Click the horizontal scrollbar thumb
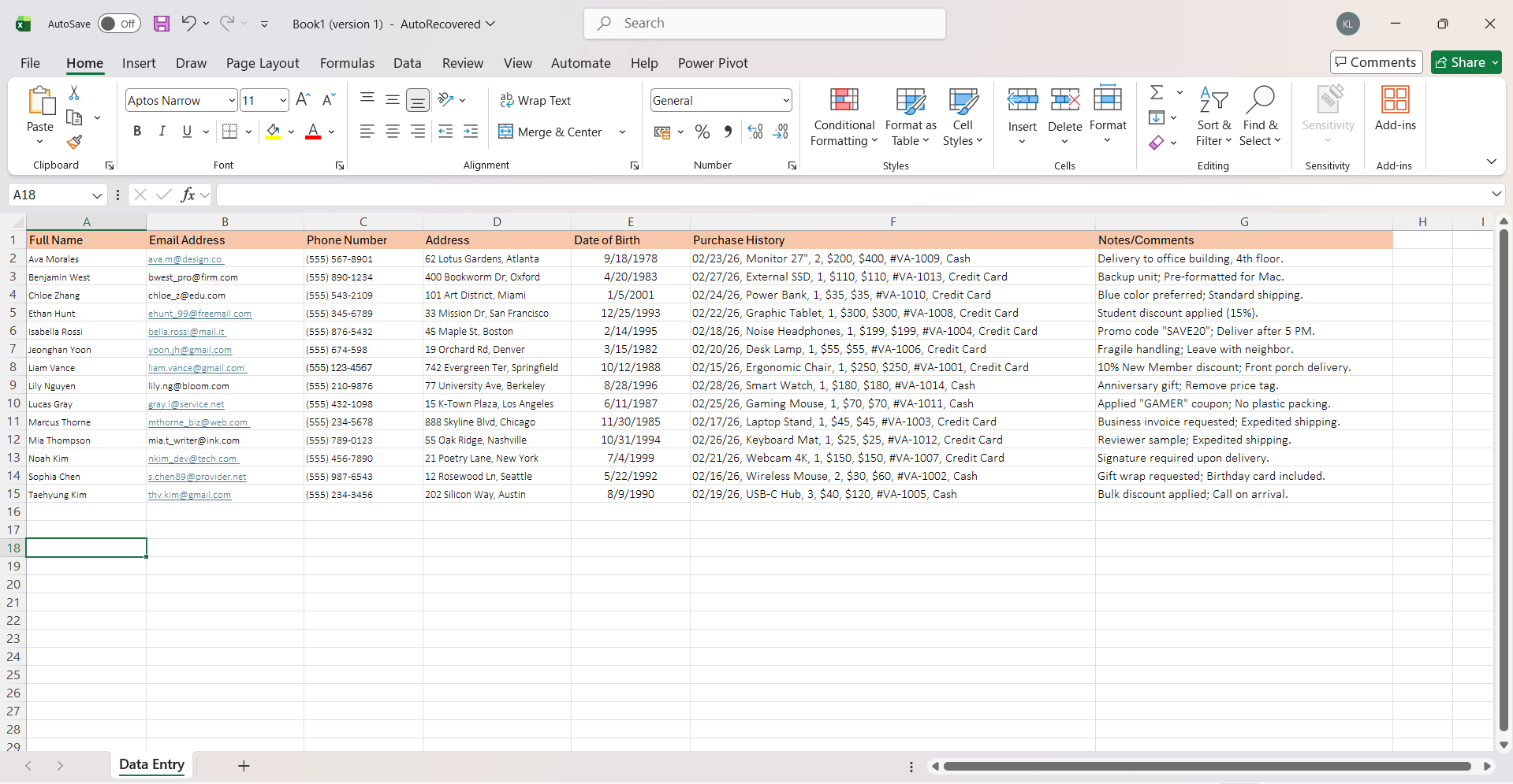This screenshot has width=1513, height=784. (1207, 766)
